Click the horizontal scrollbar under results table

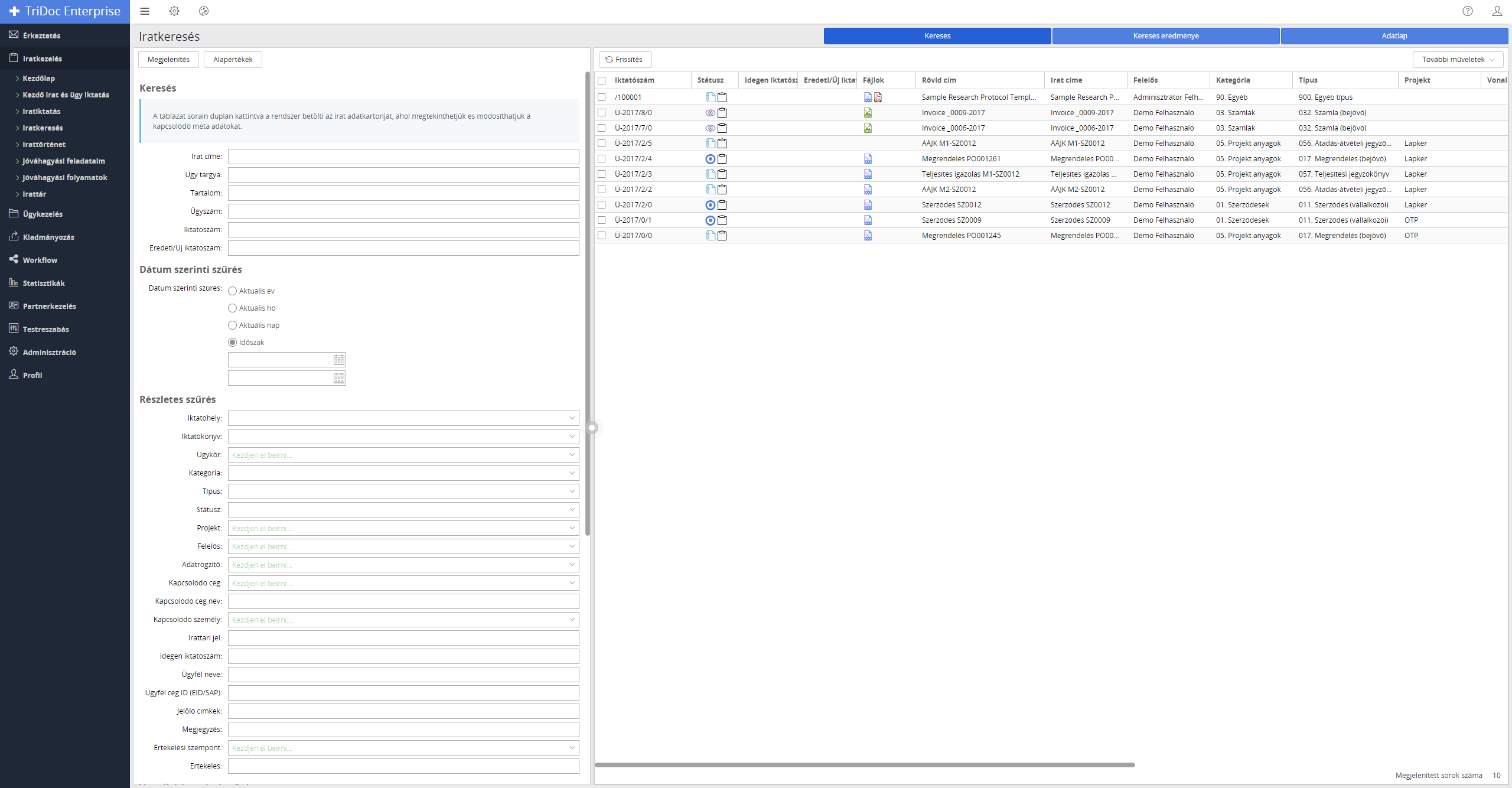[865, 765]
